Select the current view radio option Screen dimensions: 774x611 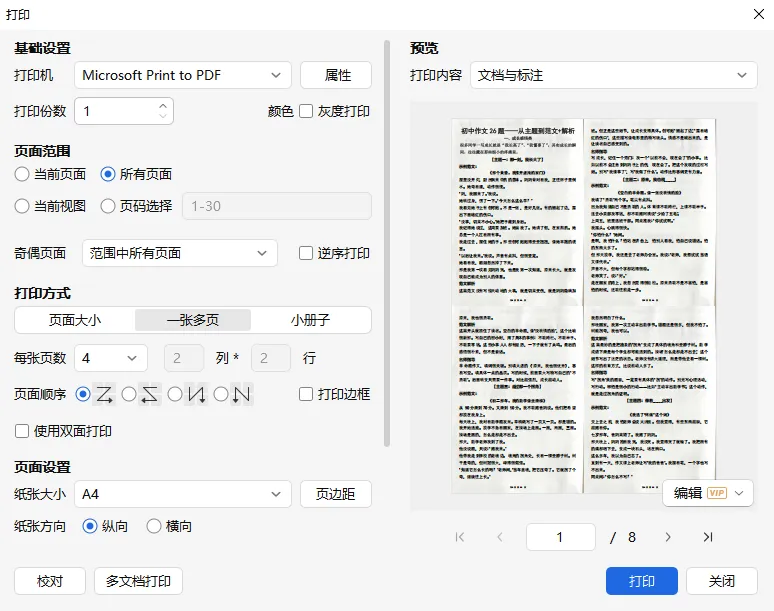point(22,206)
